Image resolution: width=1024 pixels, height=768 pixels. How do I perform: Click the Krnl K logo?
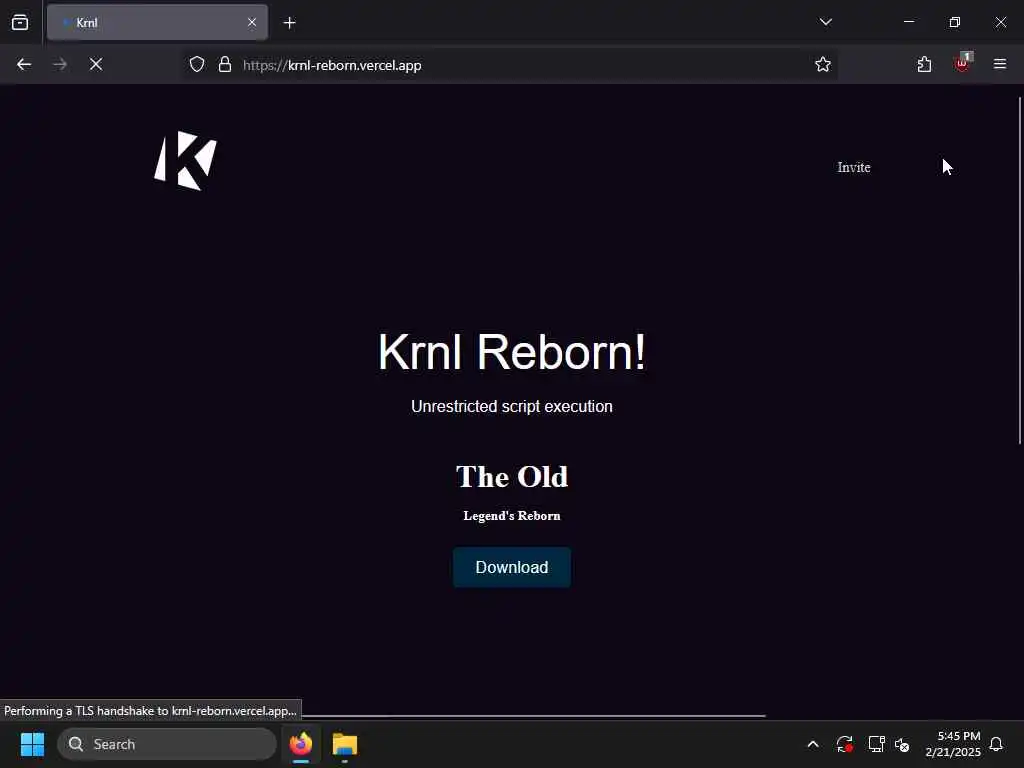[185, 161]
